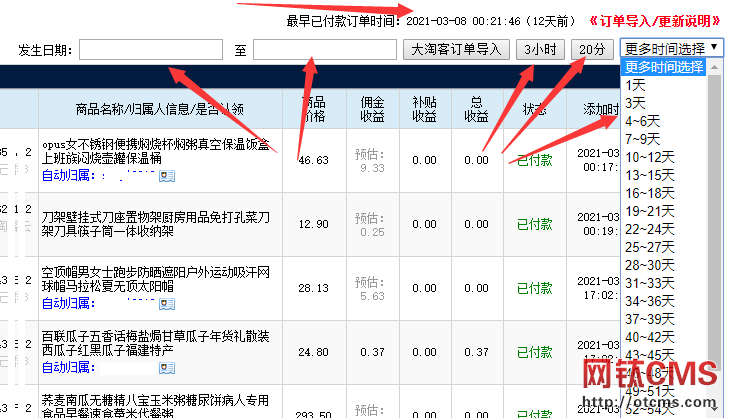The width and height of the screenshot is (731, 418).
Task: Click 已付款 status in 刀架 row
Action: pos(535,224)
